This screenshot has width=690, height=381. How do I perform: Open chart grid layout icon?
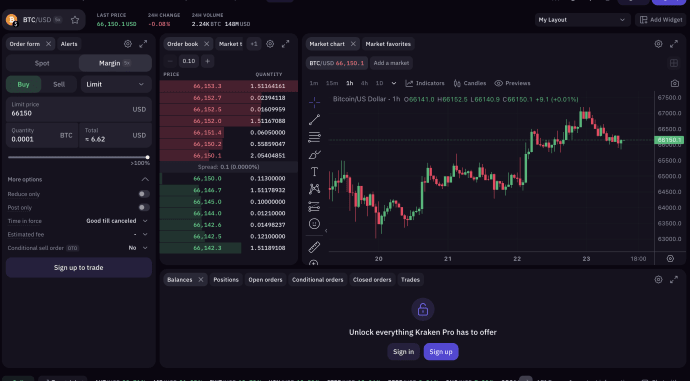pos(674,63)
